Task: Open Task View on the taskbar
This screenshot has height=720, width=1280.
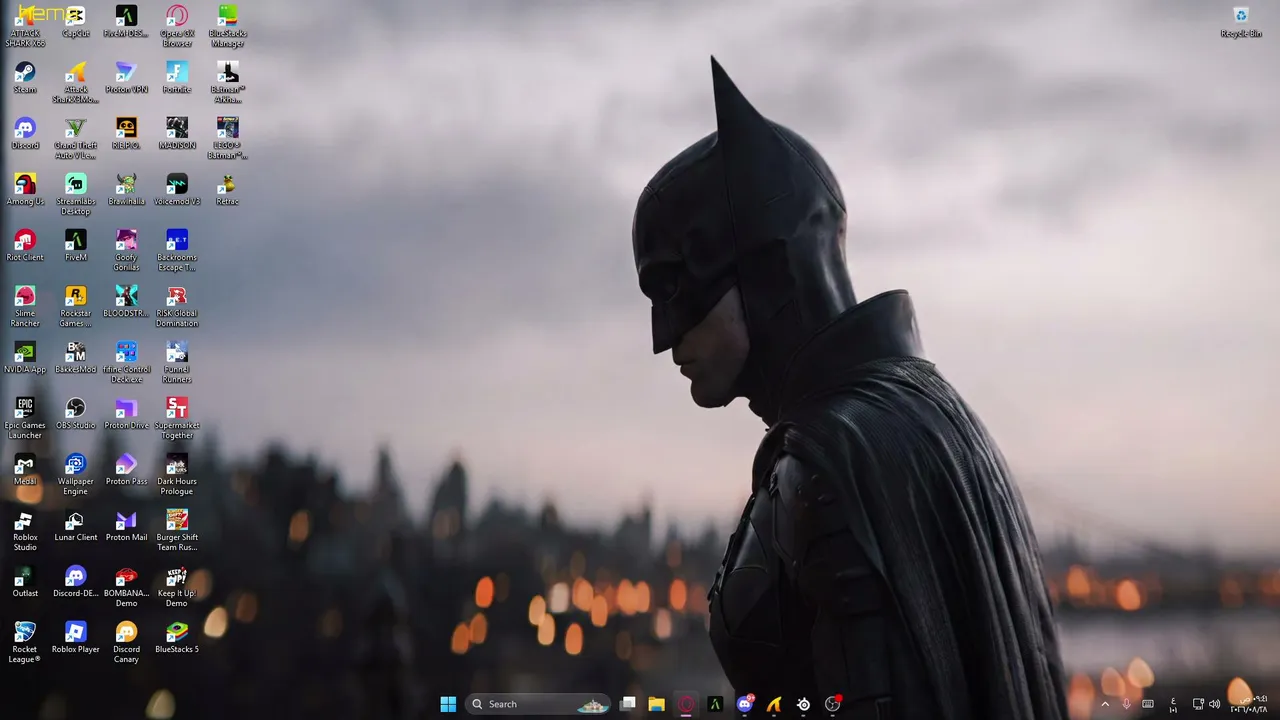Action: 628,704
